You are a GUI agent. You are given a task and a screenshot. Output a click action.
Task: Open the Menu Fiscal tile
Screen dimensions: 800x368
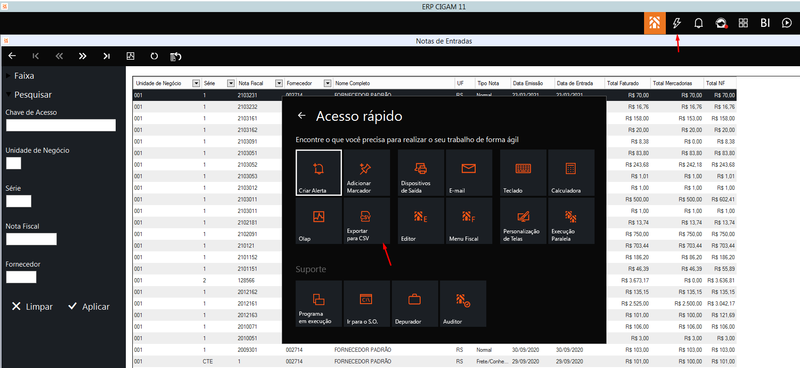pyautogui.click(x=469, y=221)
